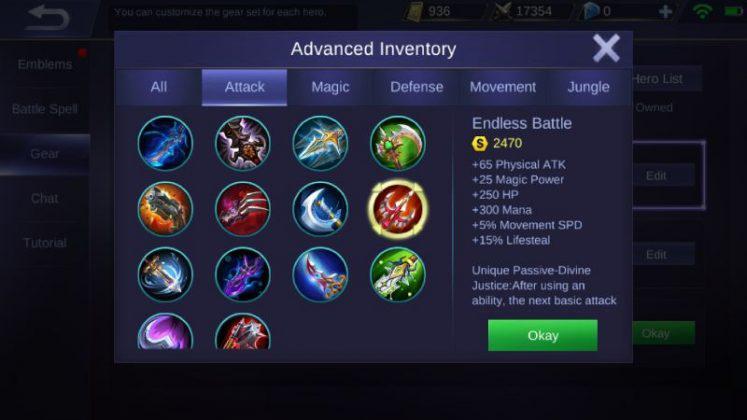Select the green scythe item icon

click(398, 143)
